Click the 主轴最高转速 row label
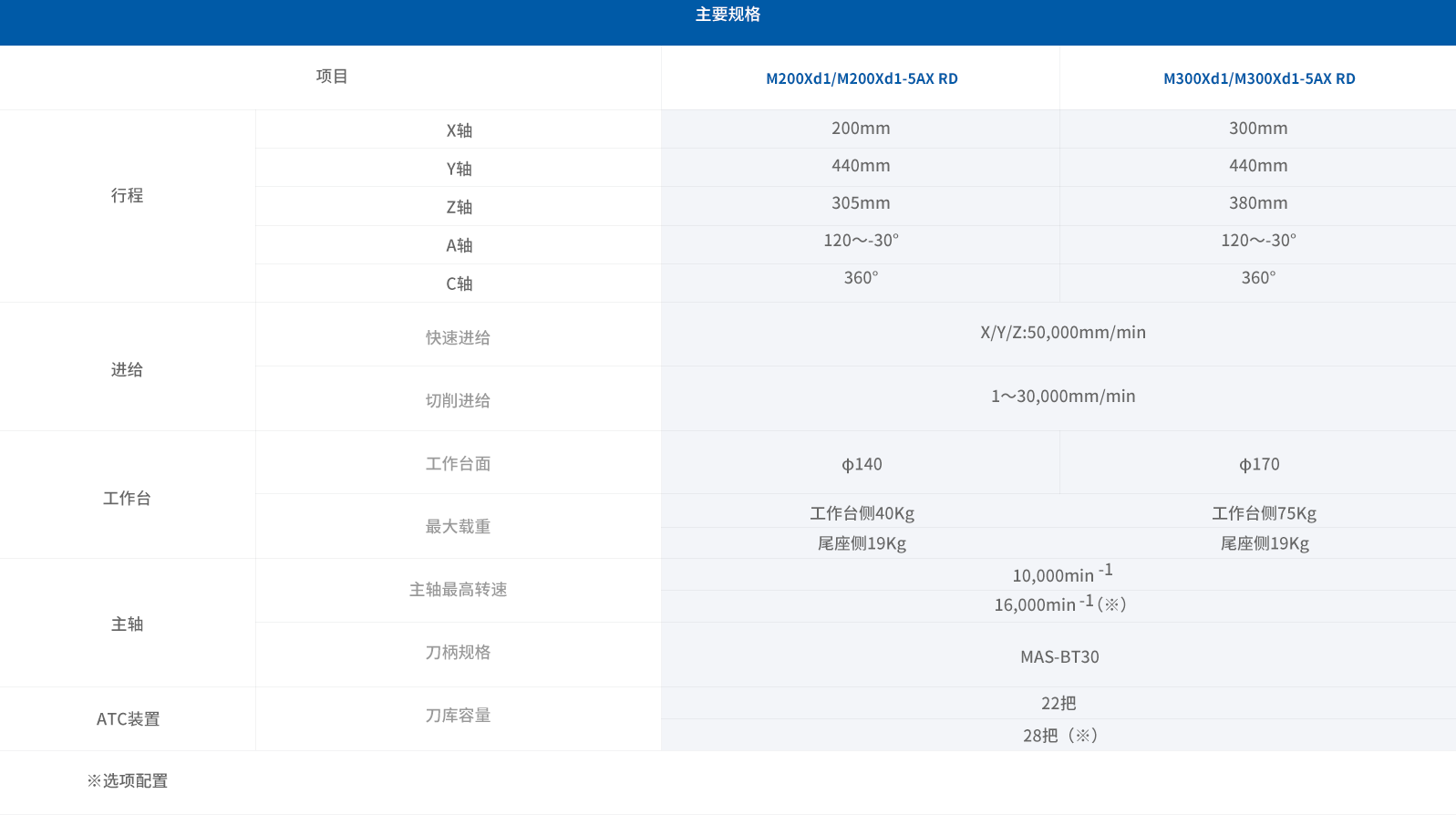Image resolution: width=1456 pixels, height=815 pixels. 458,589
